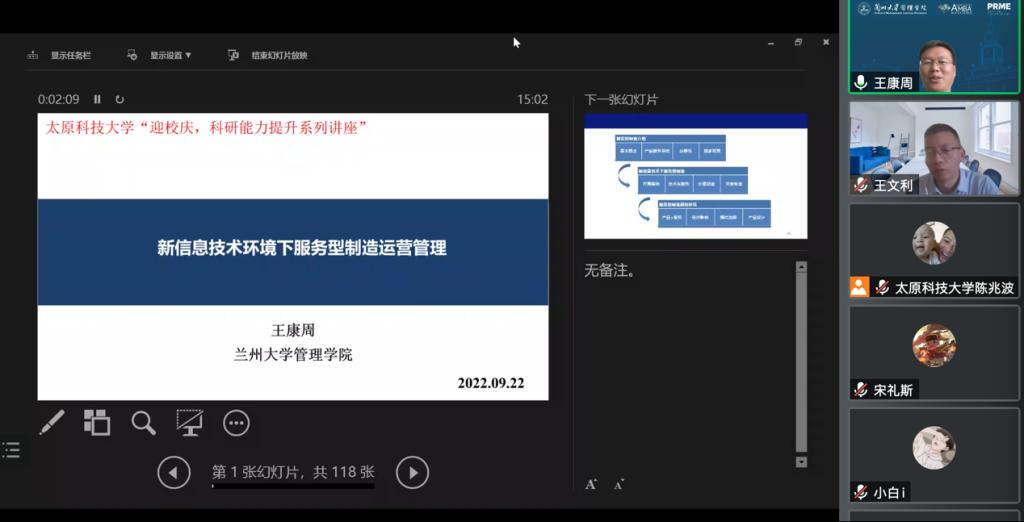Click the slide counter 第 1 张幻灯片 text

click(293, 472)
